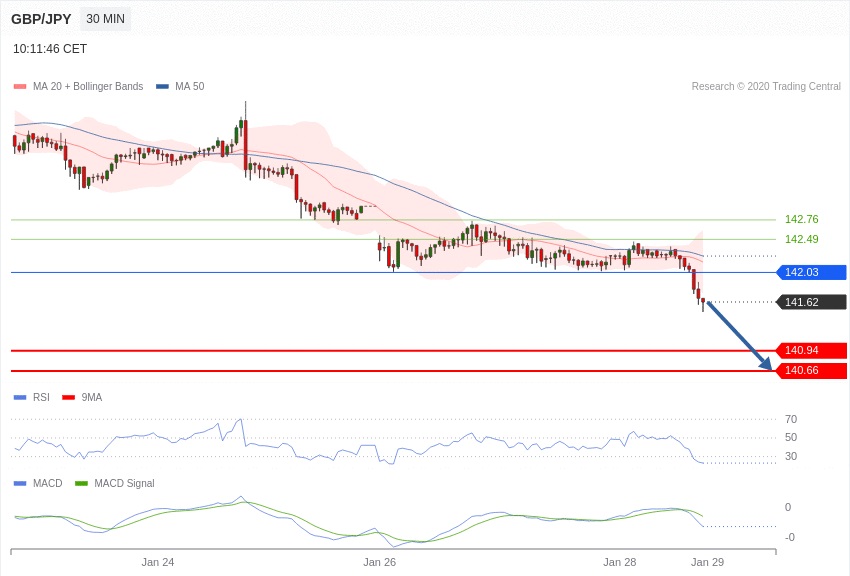Click the Jan 26 date on time axis
The height and width of the screenshot is (576, 850).
click(379, 562)
